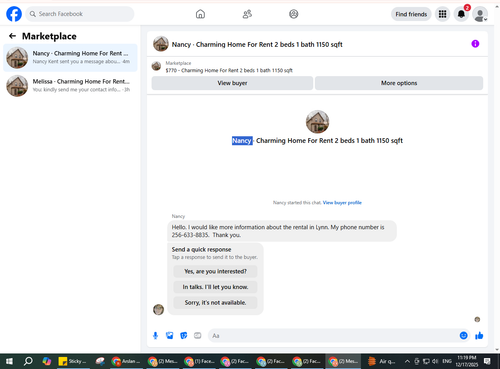This screenshot has width=500, height=369.
Task: Click the taskbar volume icon
Action: [x=435, y=361]
